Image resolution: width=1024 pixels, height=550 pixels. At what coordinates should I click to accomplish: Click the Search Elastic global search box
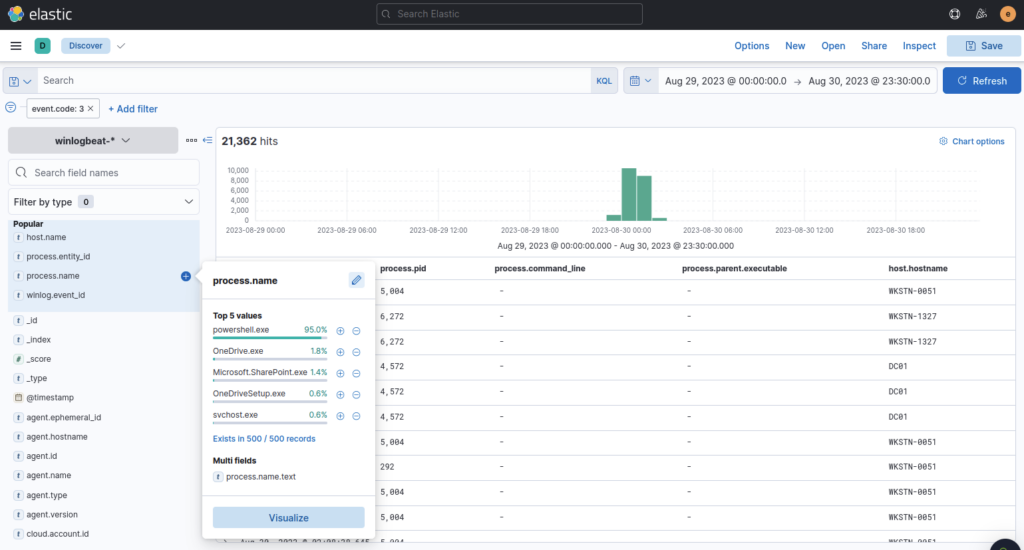pos(509,14)
